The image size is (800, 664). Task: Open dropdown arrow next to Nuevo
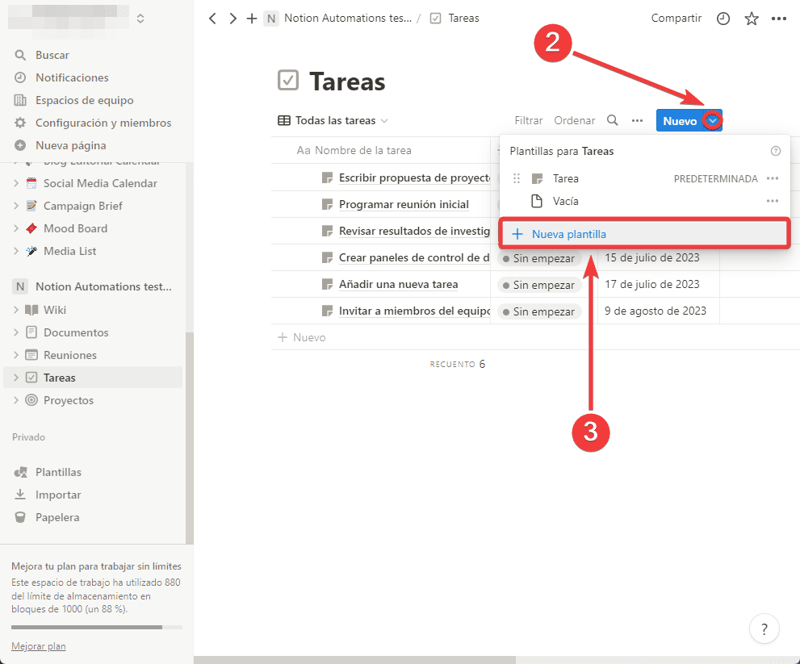(x=712, y=121)
